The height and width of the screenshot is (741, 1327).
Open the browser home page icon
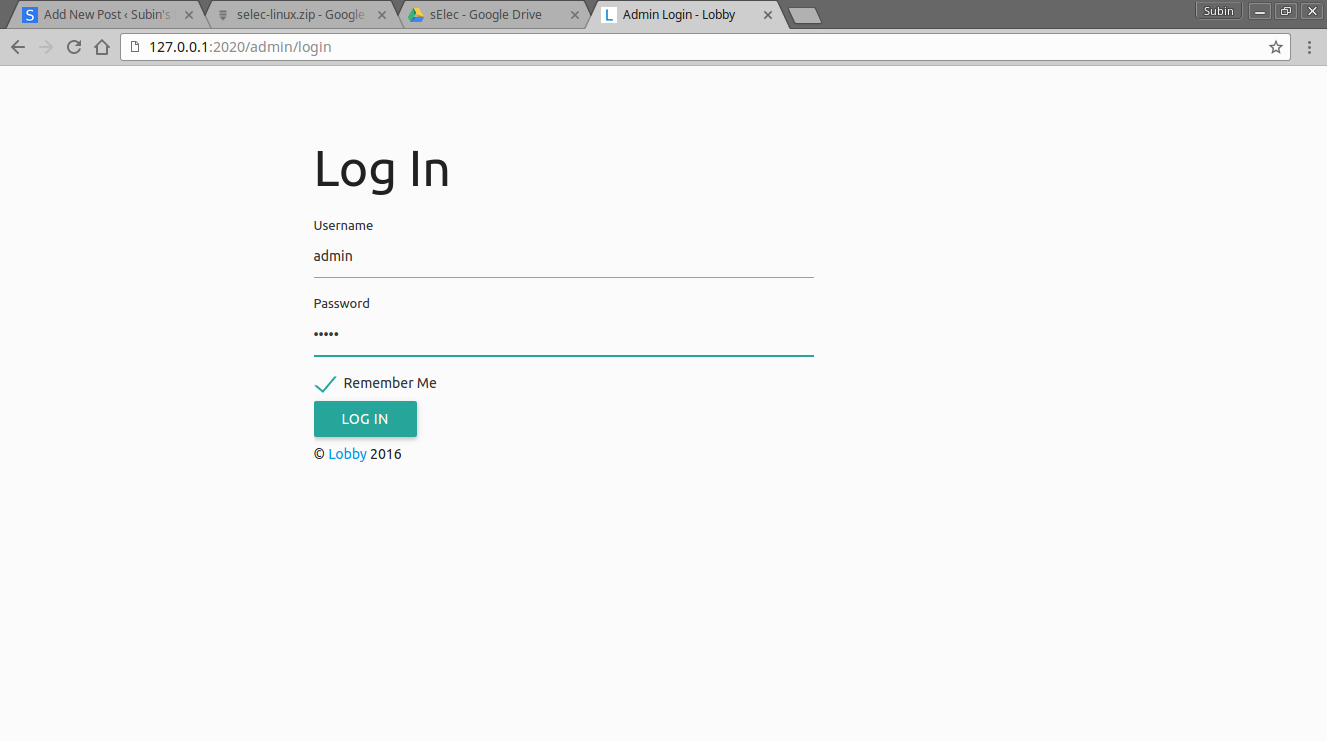[x=101, y=47]
